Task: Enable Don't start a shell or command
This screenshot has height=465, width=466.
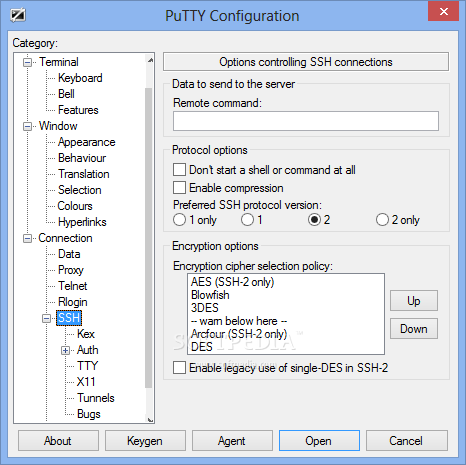Action: coord(179,170)
